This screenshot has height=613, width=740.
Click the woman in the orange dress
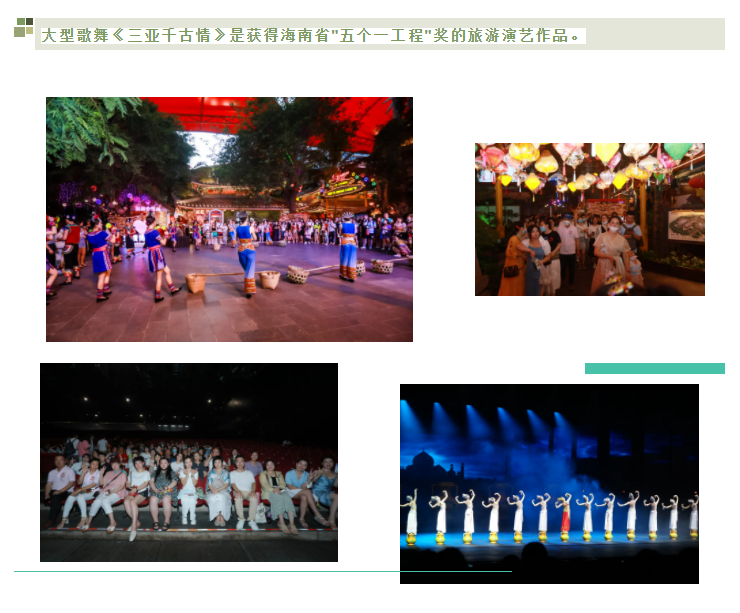[x=512, y=266]
